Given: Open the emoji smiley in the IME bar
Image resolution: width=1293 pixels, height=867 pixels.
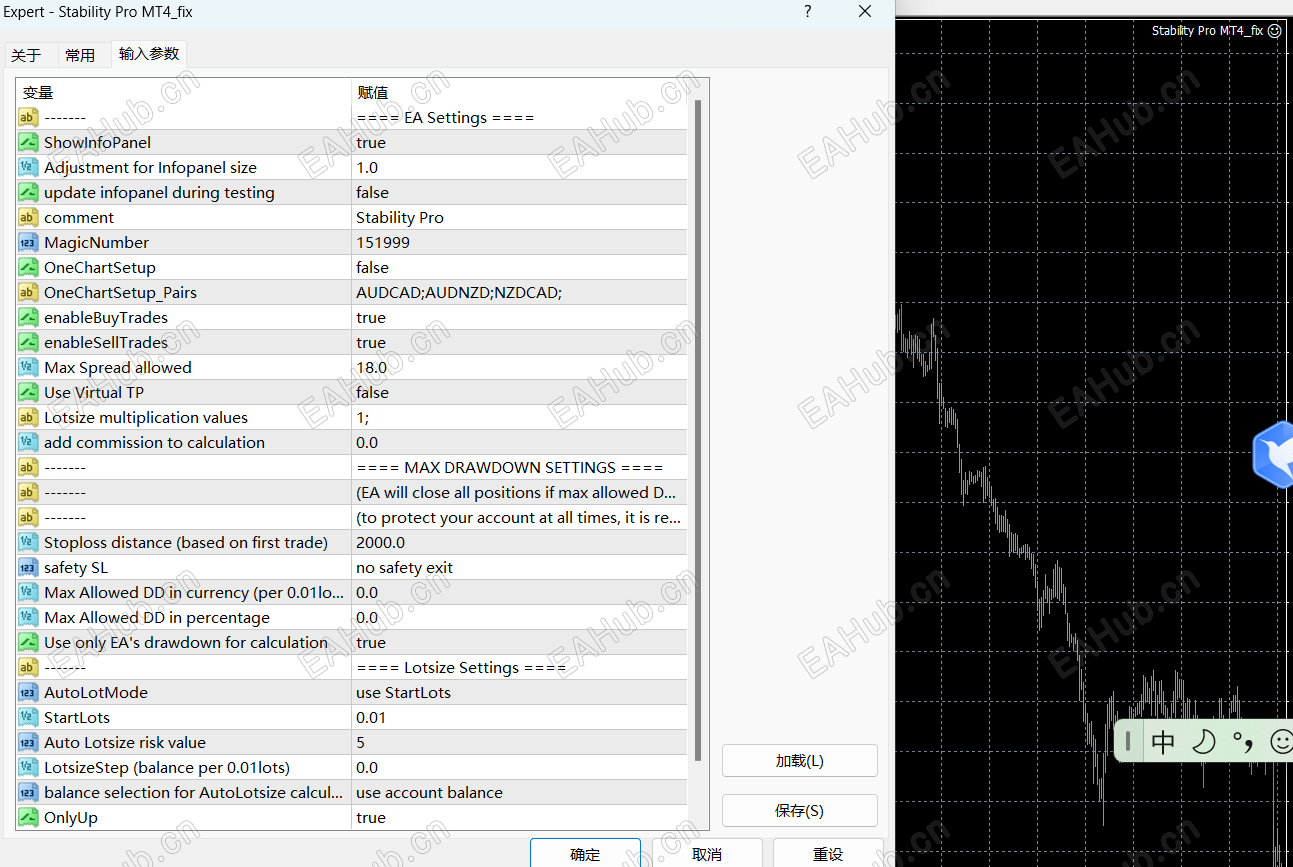Looking at the screenshot, I should [1281, 741].
